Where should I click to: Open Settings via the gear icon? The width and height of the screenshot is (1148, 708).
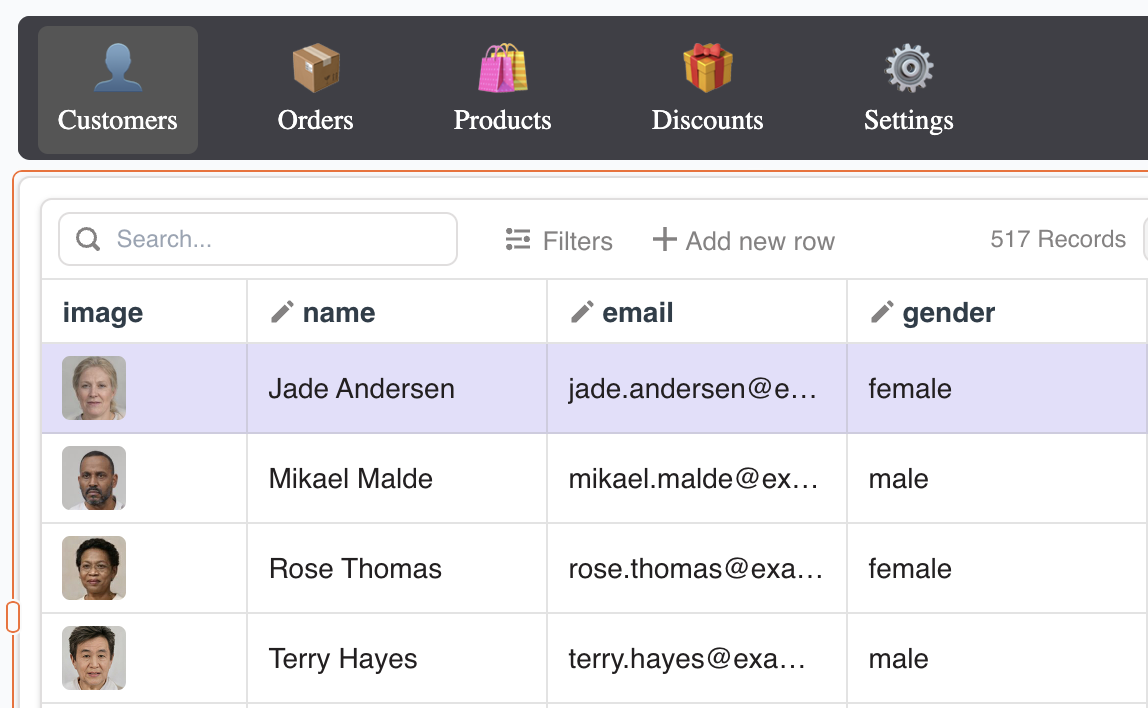click(x=908, y=69)
